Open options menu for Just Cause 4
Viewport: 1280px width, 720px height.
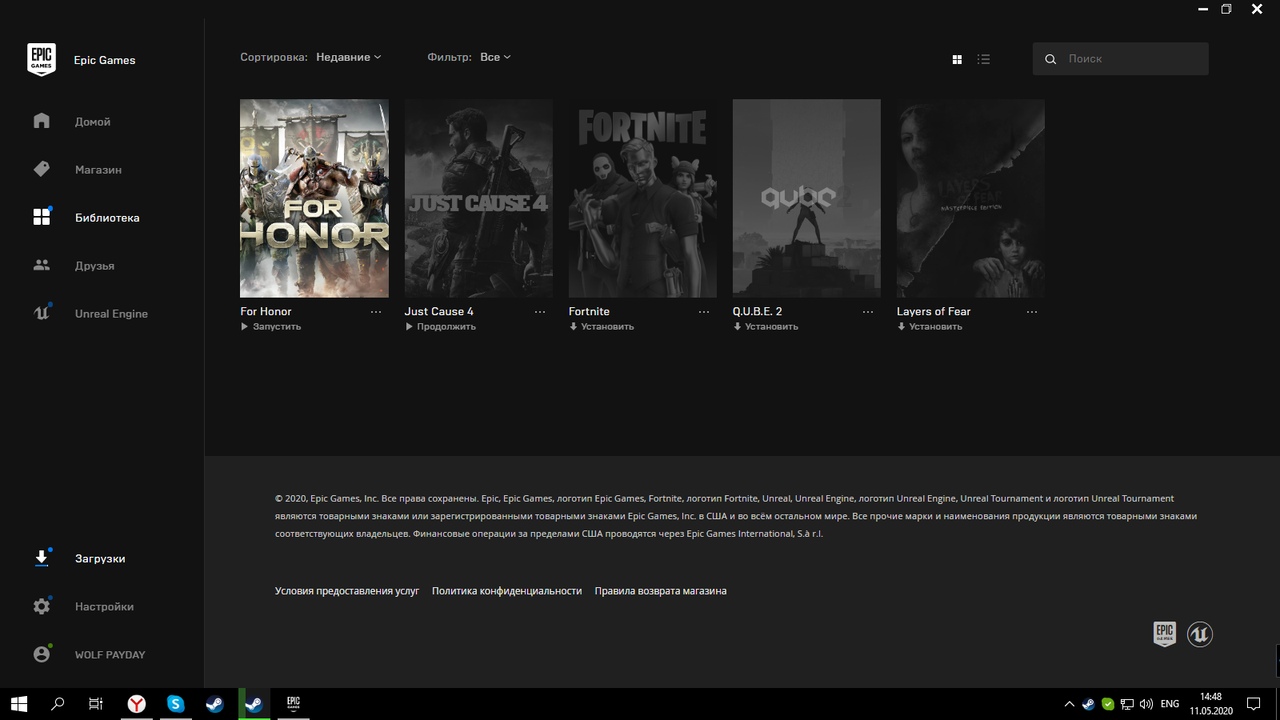click(540, 312)
